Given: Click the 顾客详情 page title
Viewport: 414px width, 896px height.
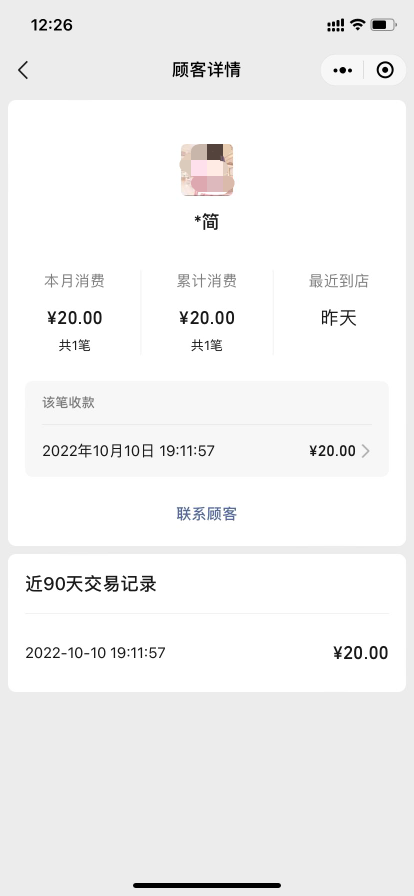Looking at the screenshot, I should [207, 70].
